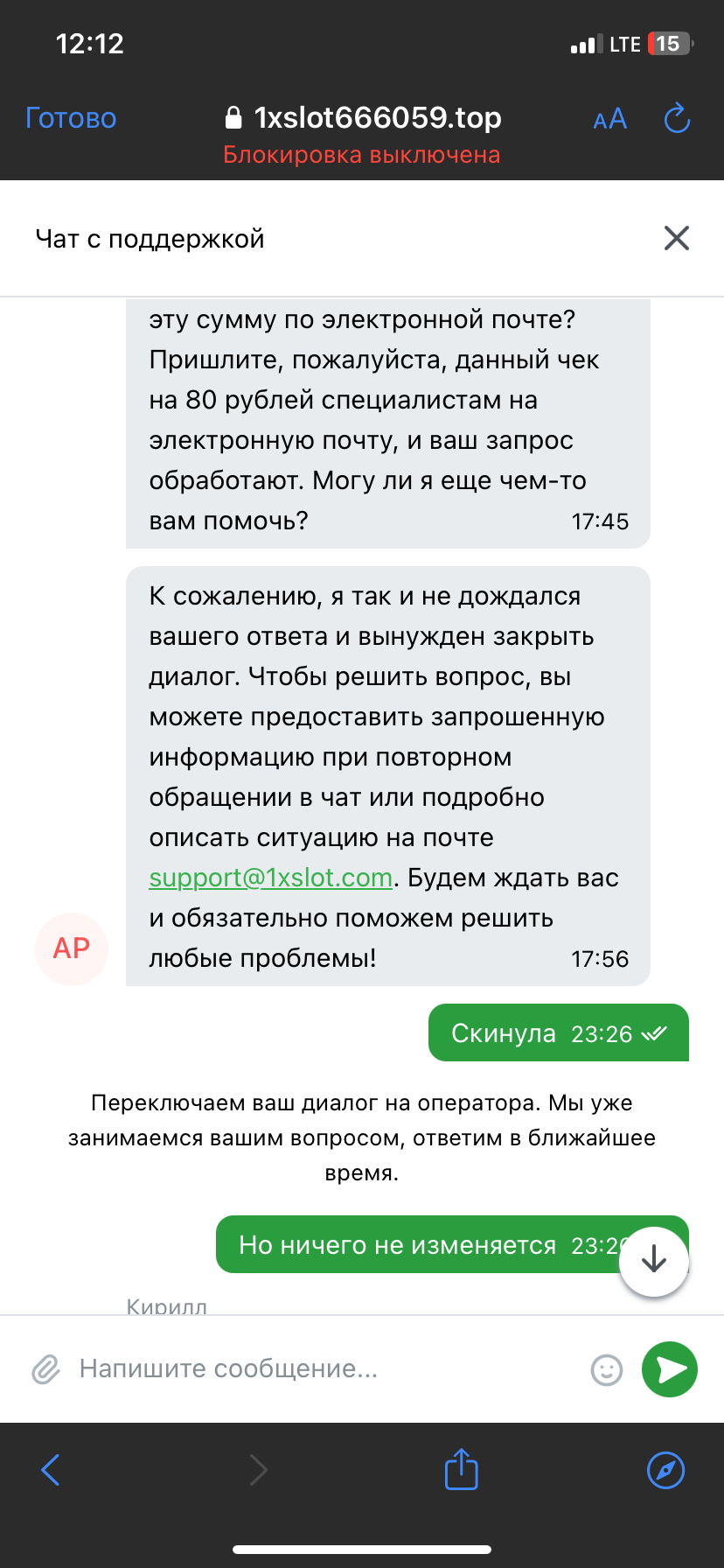Tap the Блокировка выключена status text

(362, 155)
